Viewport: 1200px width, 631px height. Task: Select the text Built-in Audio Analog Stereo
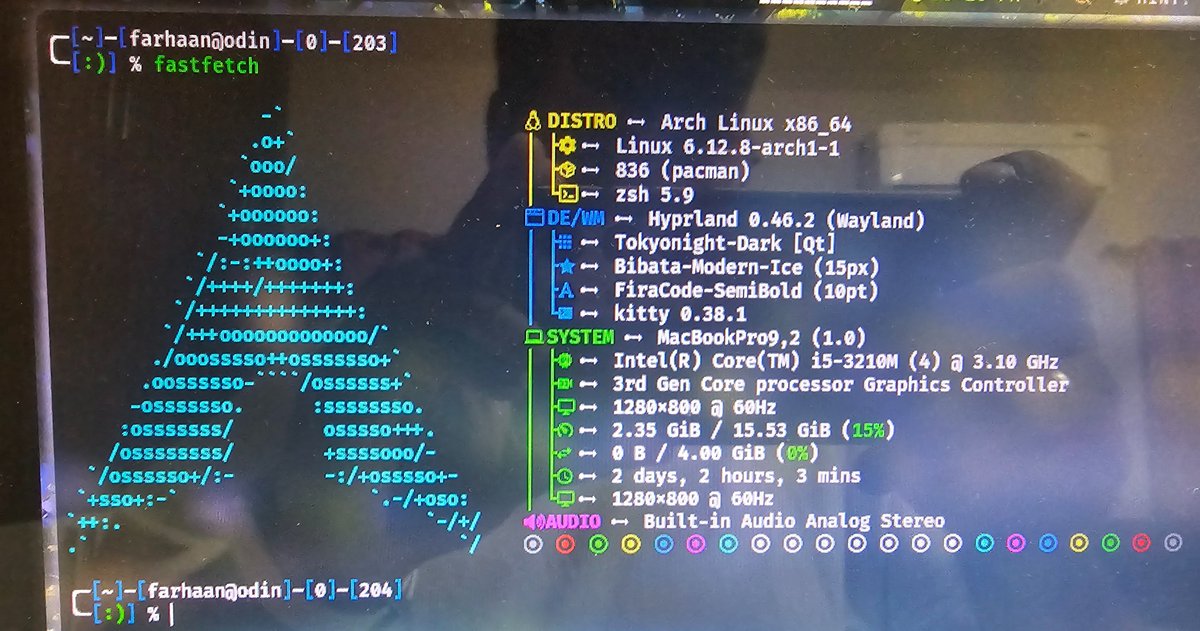[794, 521]
